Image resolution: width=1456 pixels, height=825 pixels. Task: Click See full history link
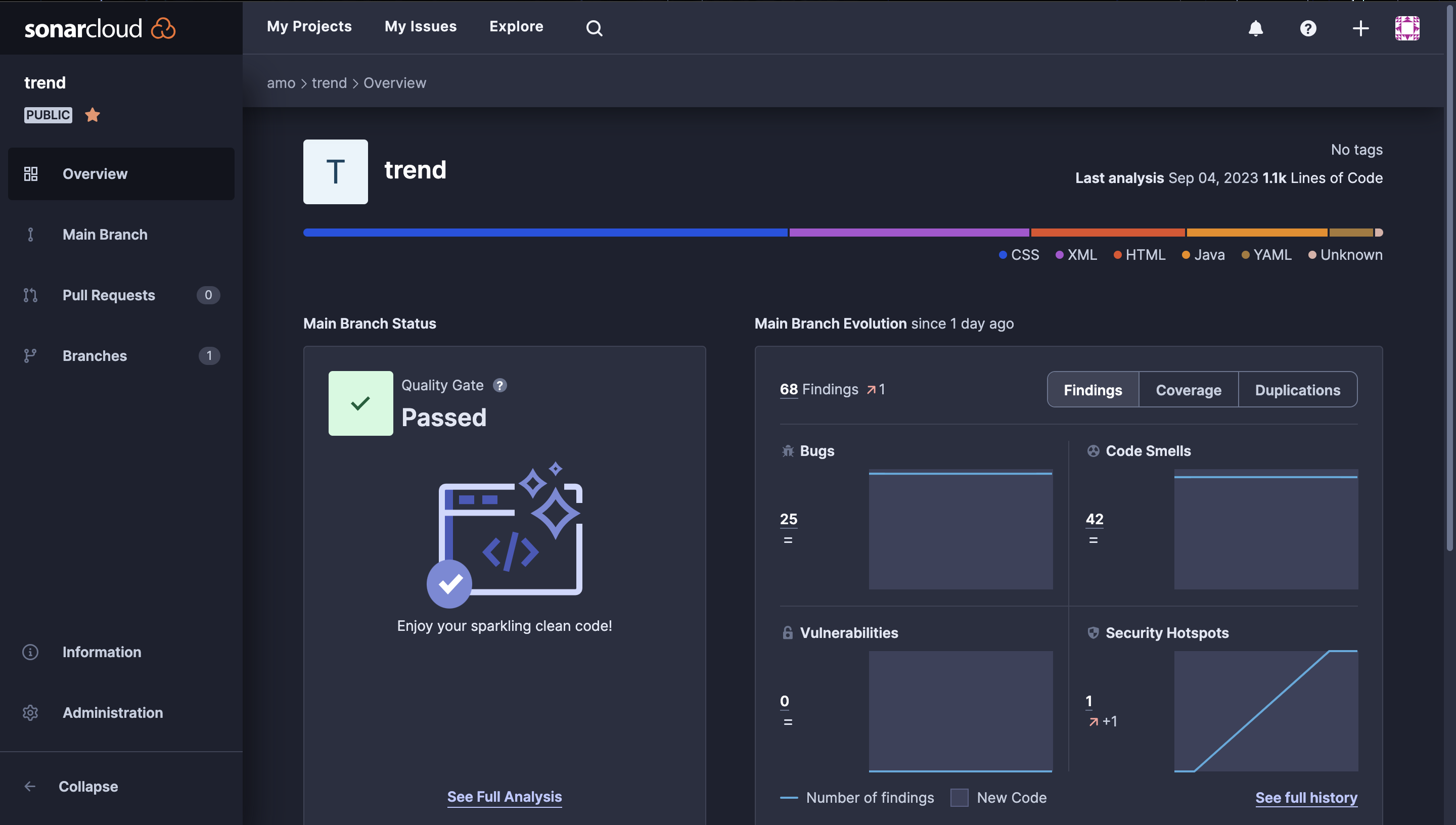tap(1306, 797)
